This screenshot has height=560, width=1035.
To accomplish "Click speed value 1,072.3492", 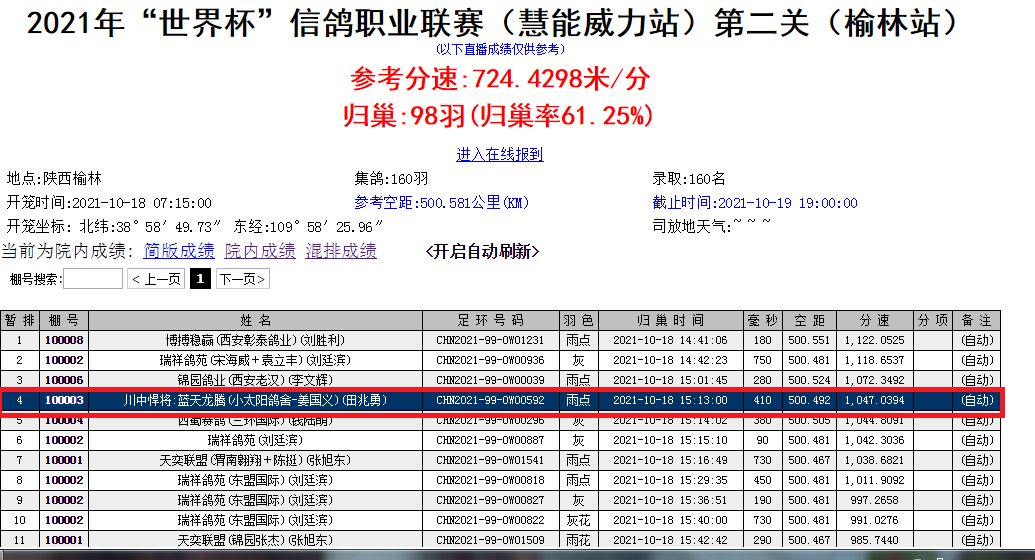I will (875, 380).
